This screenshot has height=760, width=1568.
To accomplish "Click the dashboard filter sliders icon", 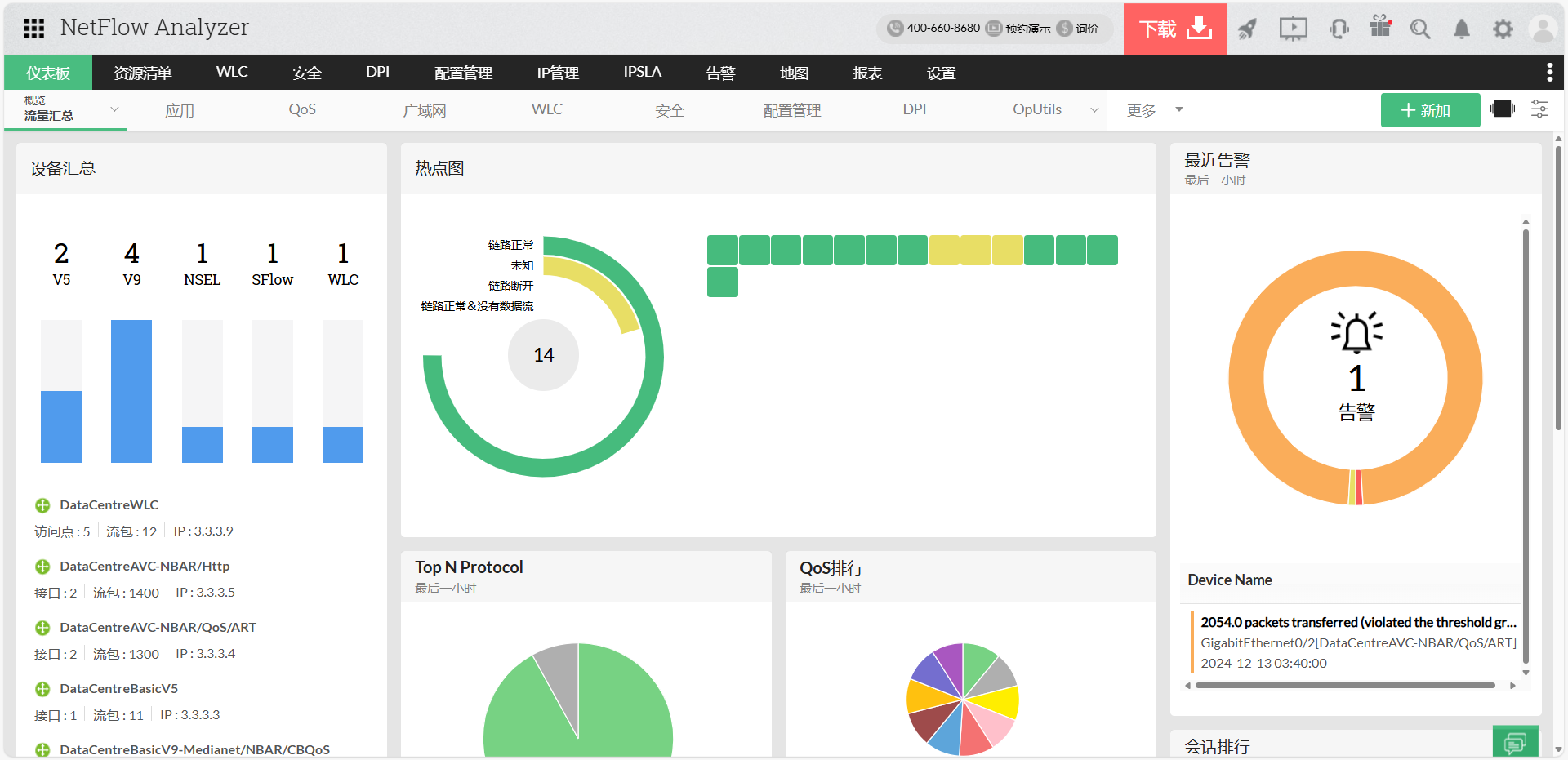I will [1539, 109].
